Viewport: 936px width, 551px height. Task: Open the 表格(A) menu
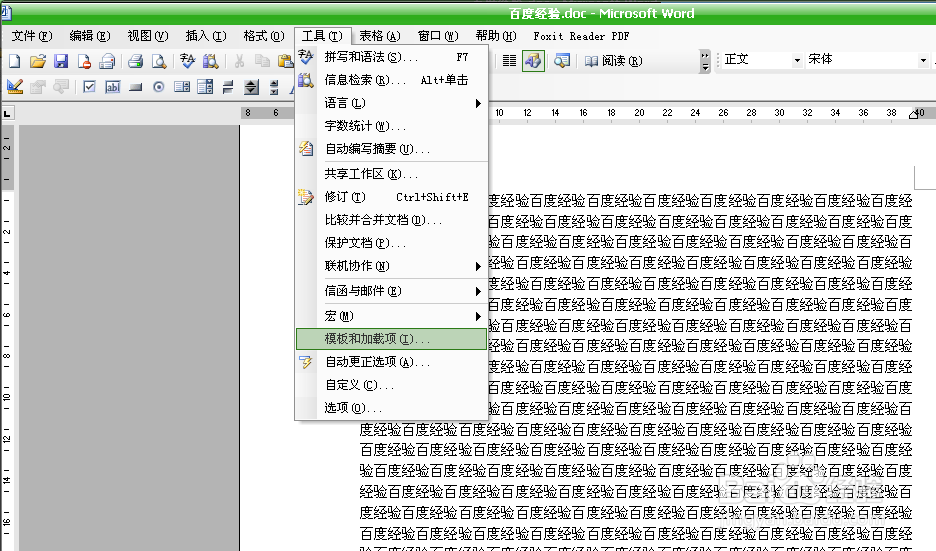[x=380, y=36]
